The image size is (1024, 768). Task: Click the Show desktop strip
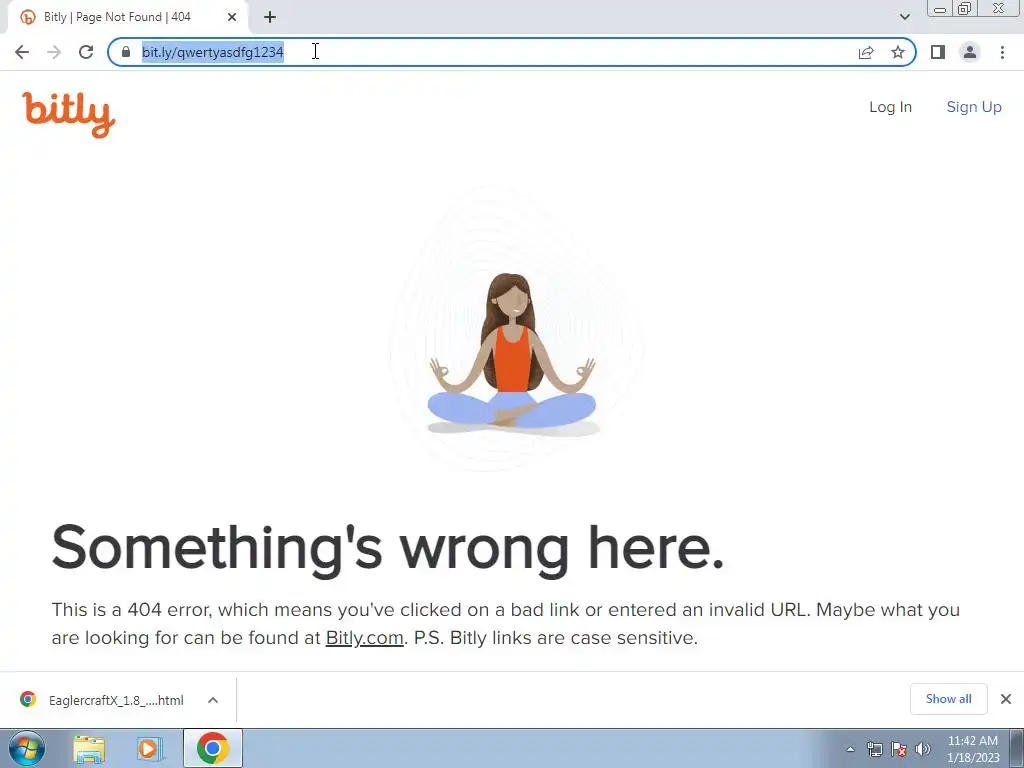coord(1017,748)
